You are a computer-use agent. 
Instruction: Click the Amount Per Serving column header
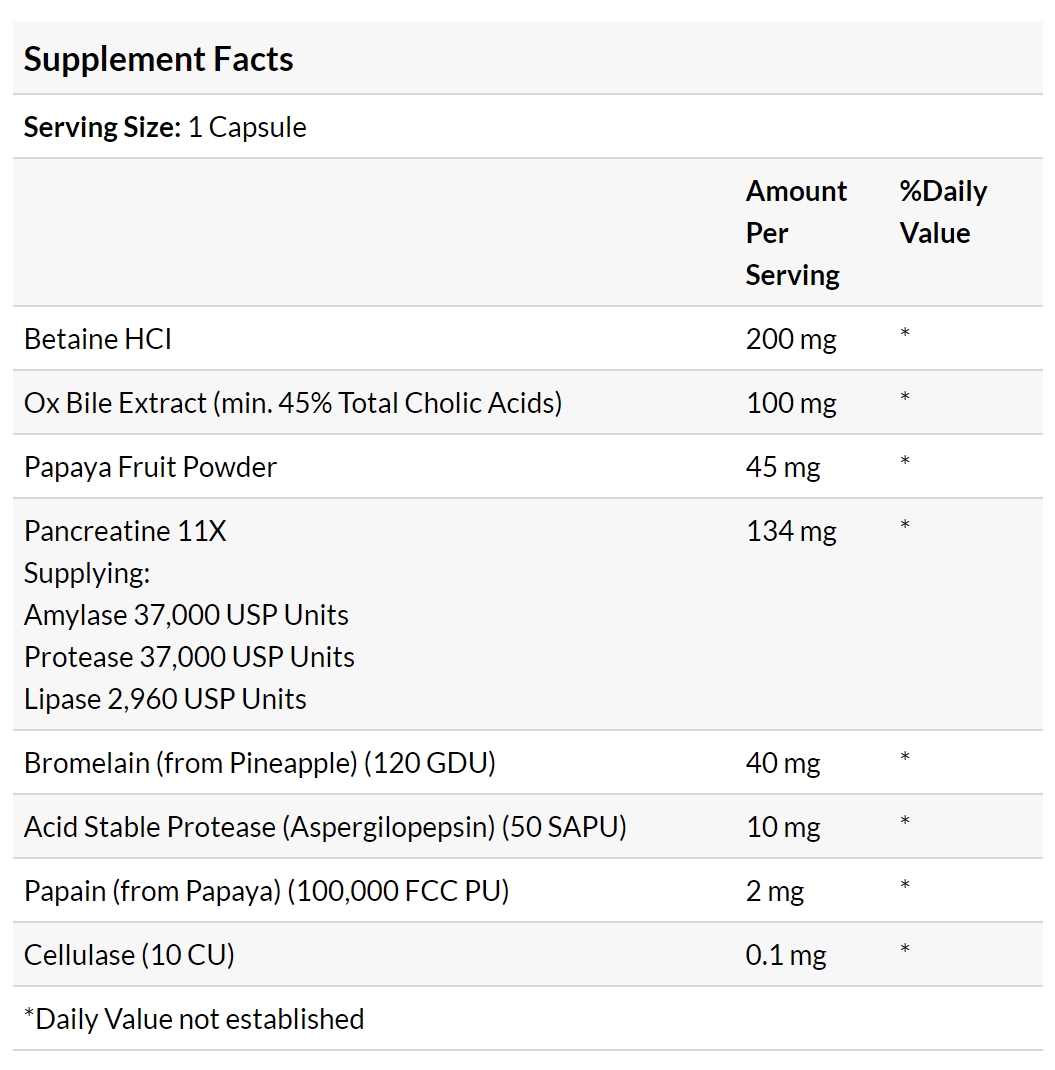(x=796, y=233)
